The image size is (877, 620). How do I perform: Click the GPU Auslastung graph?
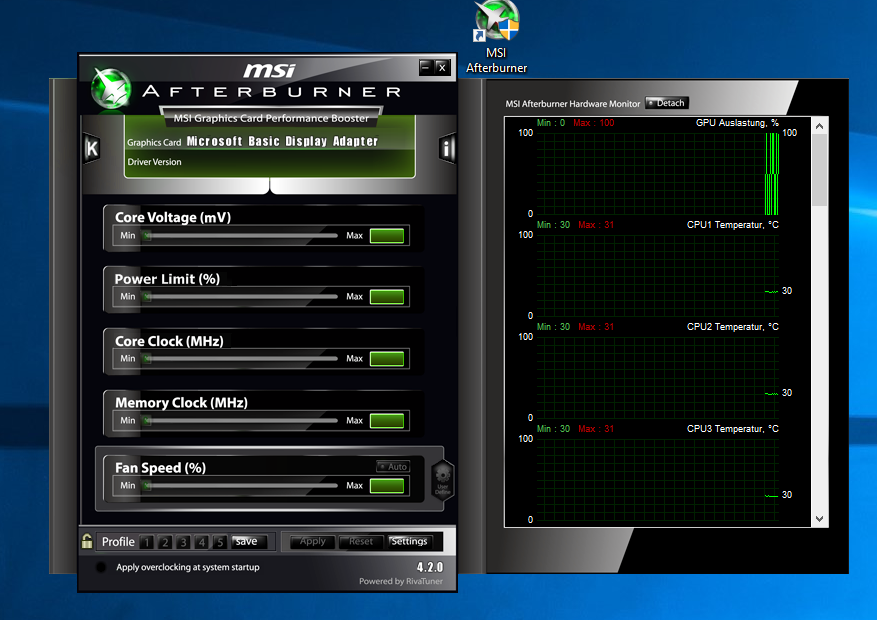point(658,173)
